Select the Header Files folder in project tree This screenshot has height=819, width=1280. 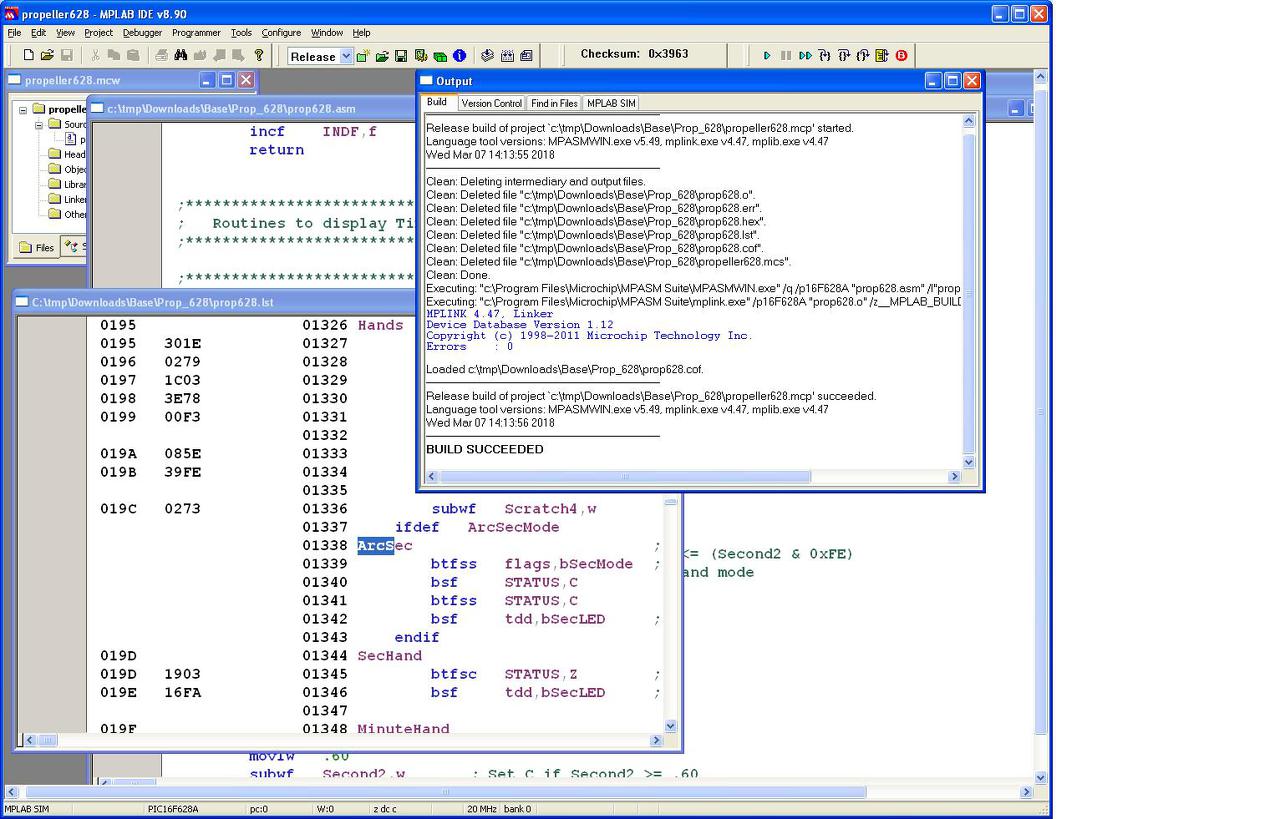click(x=67, y=154)
